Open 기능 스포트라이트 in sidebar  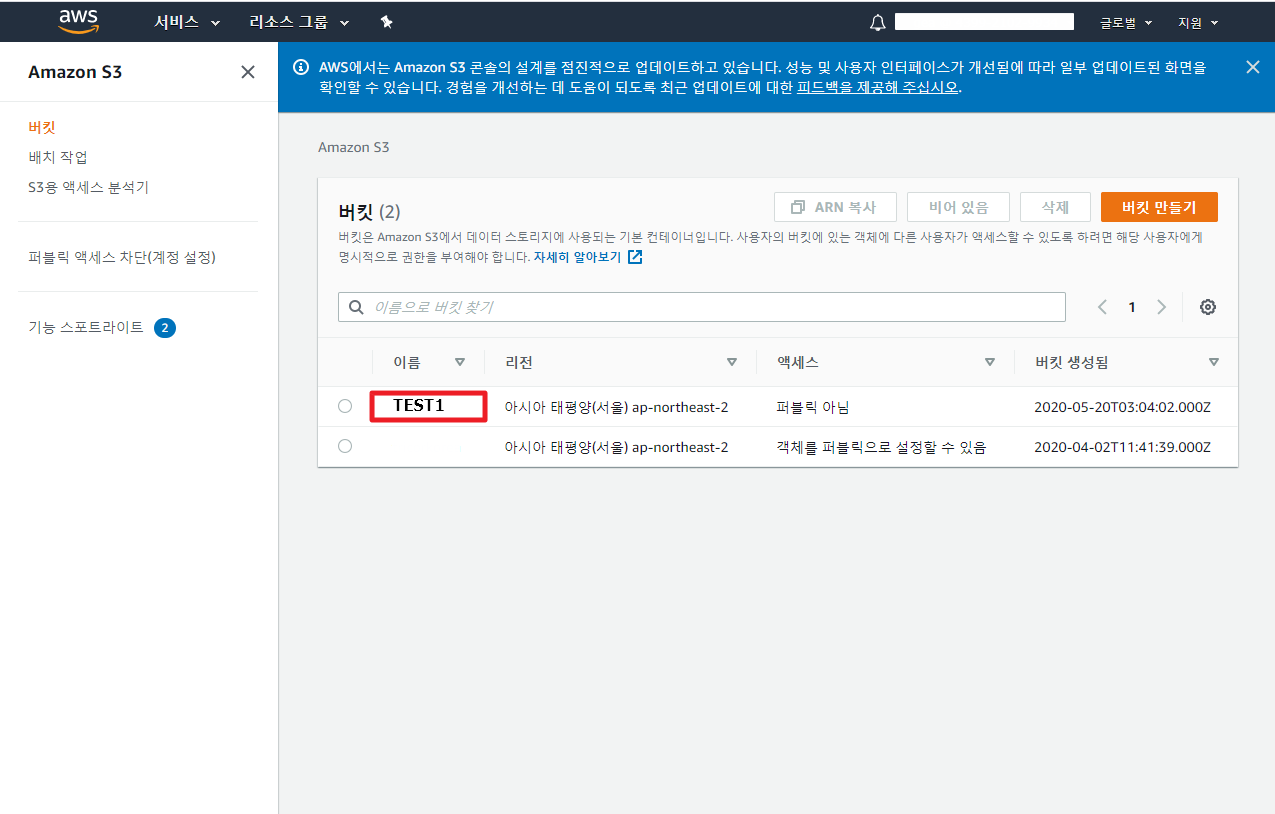click(x=86, y=327)
